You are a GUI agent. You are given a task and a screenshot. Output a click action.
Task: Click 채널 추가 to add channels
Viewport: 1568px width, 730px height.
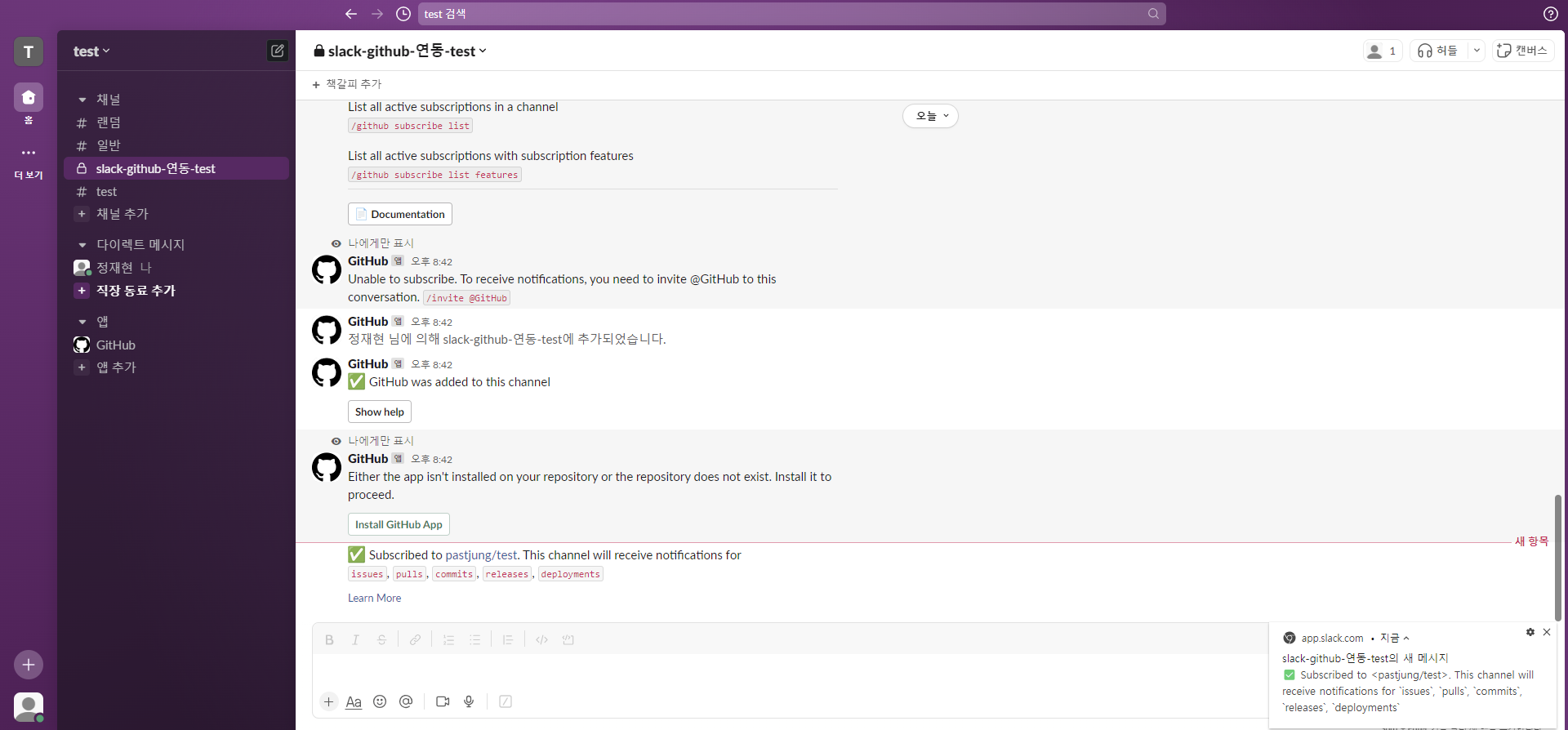176,214
